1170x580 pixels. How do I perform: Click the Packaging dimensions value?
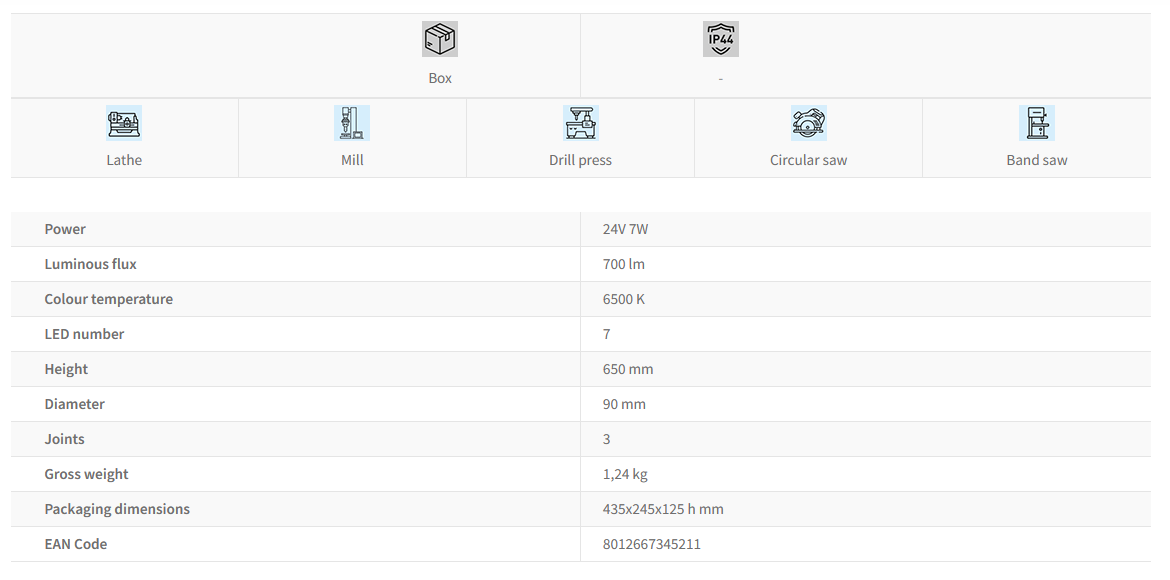coord(663,509)
